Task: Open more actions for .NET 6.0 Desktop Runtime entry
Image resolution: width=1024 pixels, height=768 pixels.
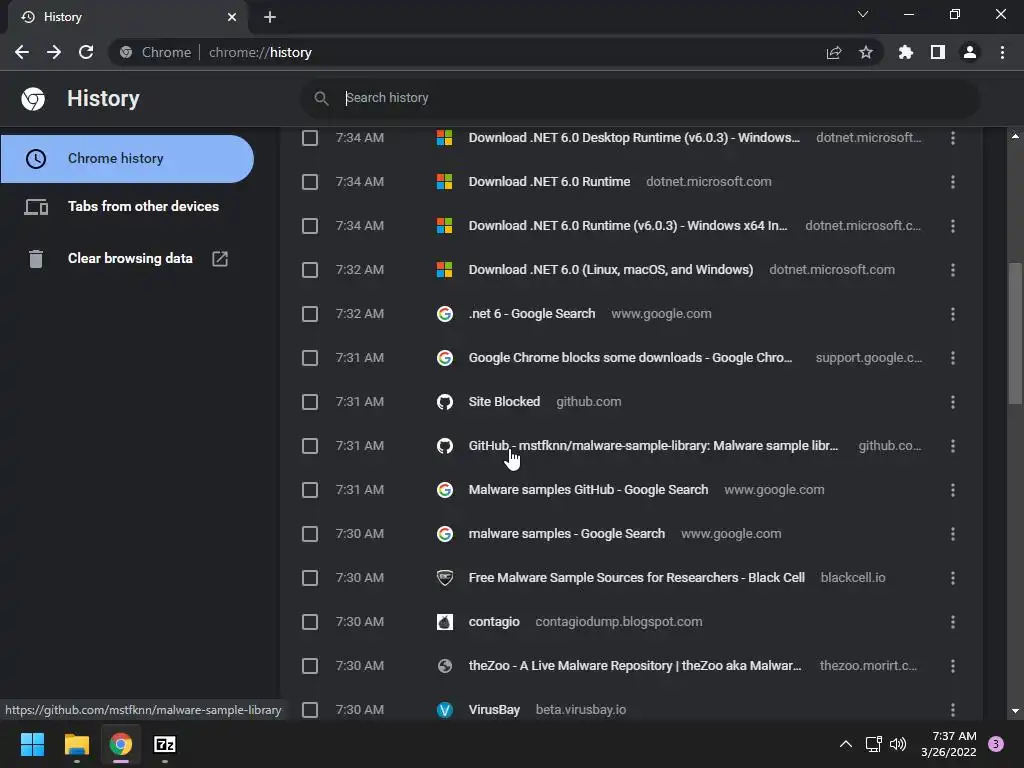Action: (x=953, y=138)
